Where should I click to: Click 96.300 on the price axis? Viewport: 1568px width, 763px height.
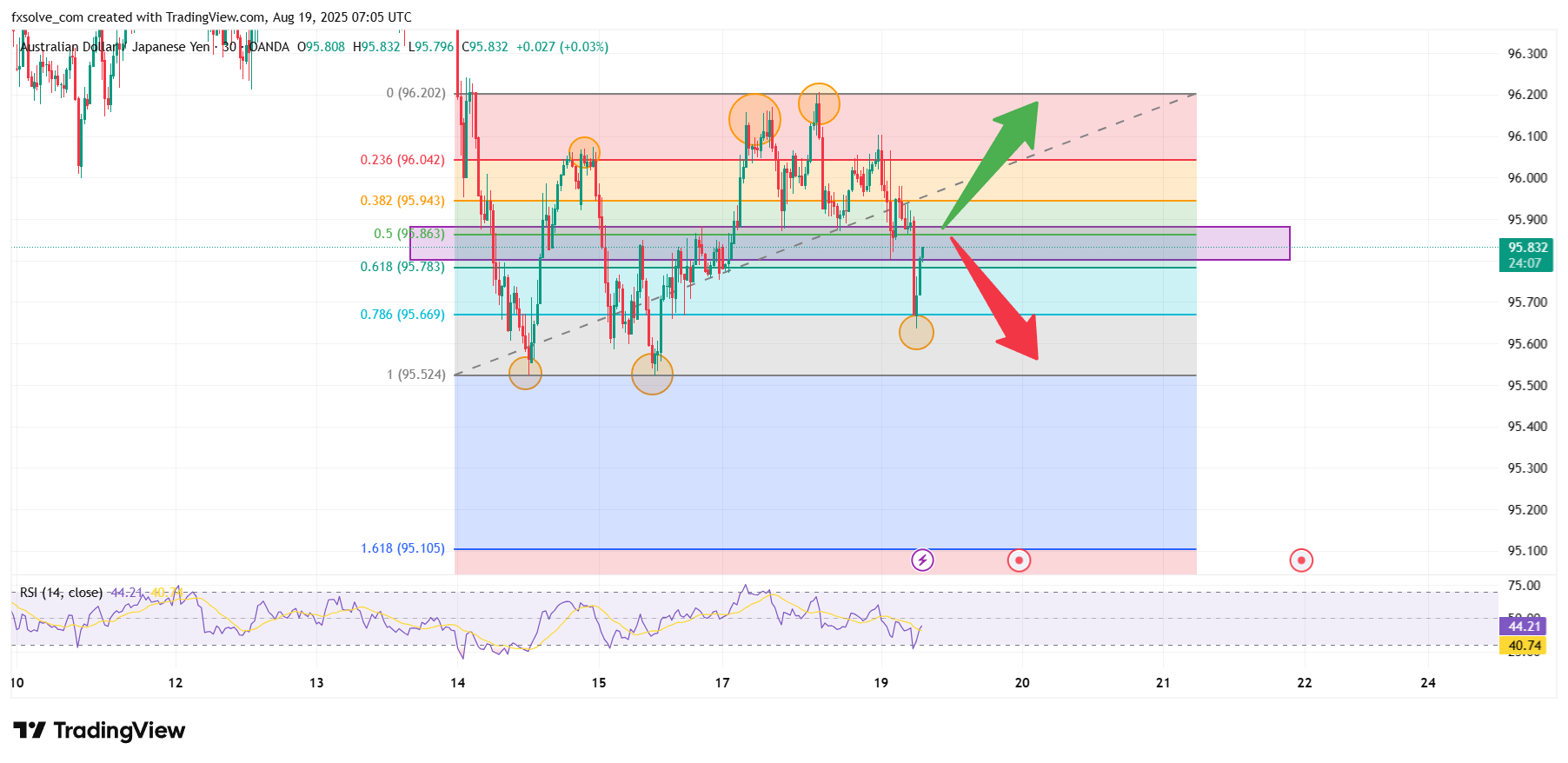click(x=1527, y=54)
